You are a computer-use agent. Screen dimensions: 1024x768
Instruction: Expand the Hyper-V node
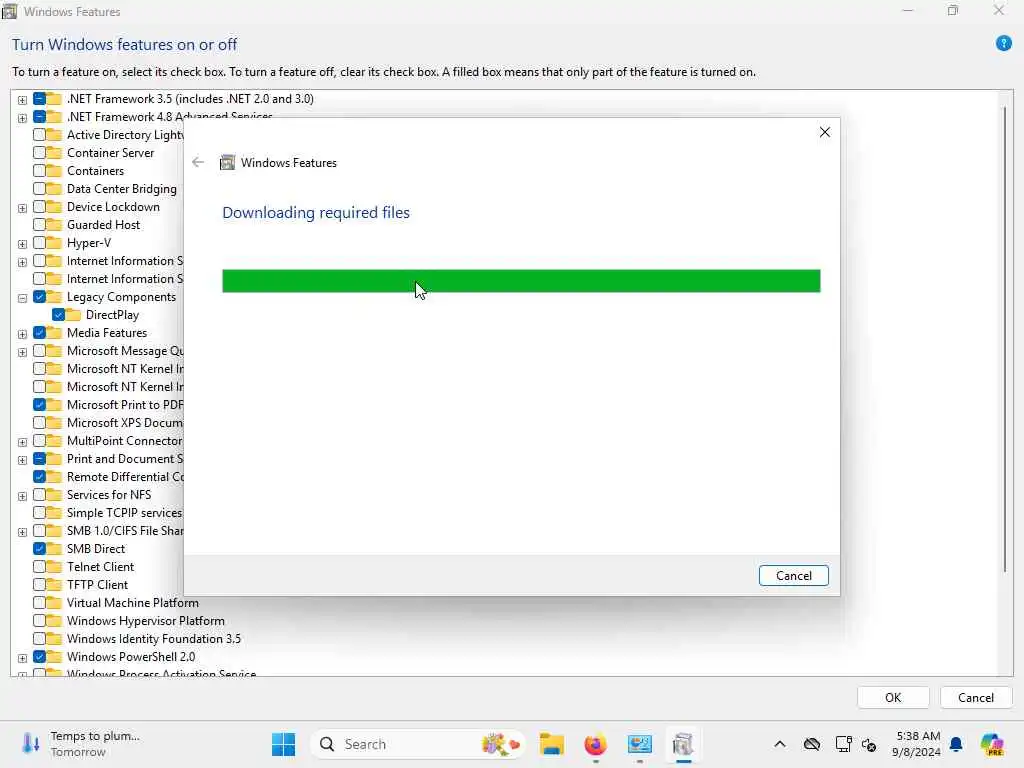point(22,244)
